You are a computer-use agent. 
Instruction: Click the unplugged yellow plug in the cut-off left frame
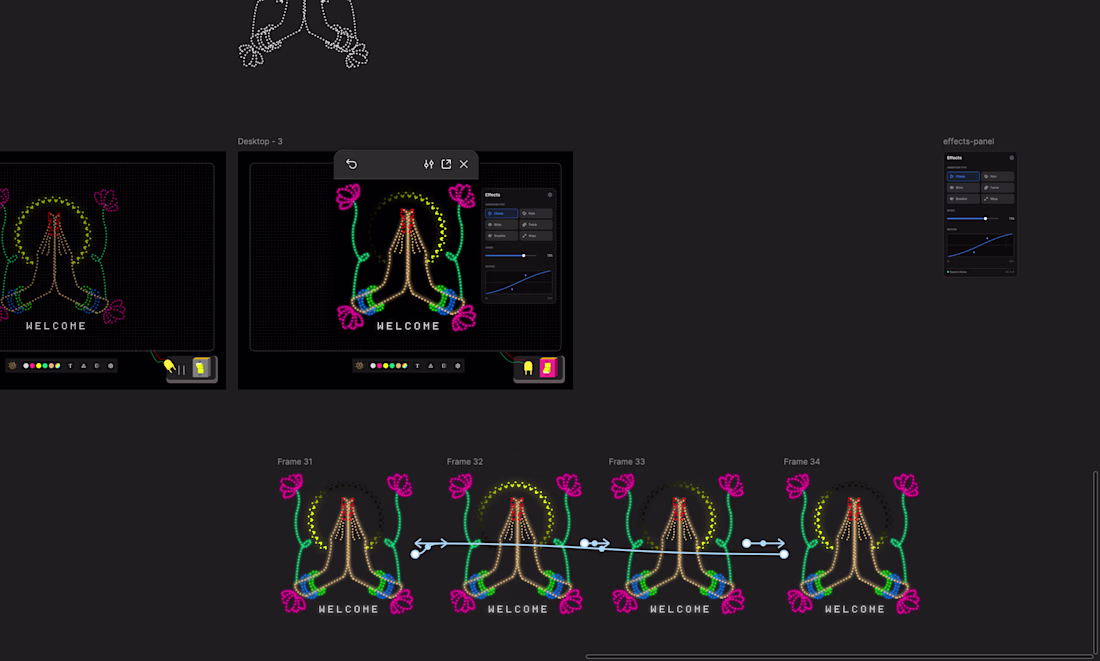coord(170,366)
